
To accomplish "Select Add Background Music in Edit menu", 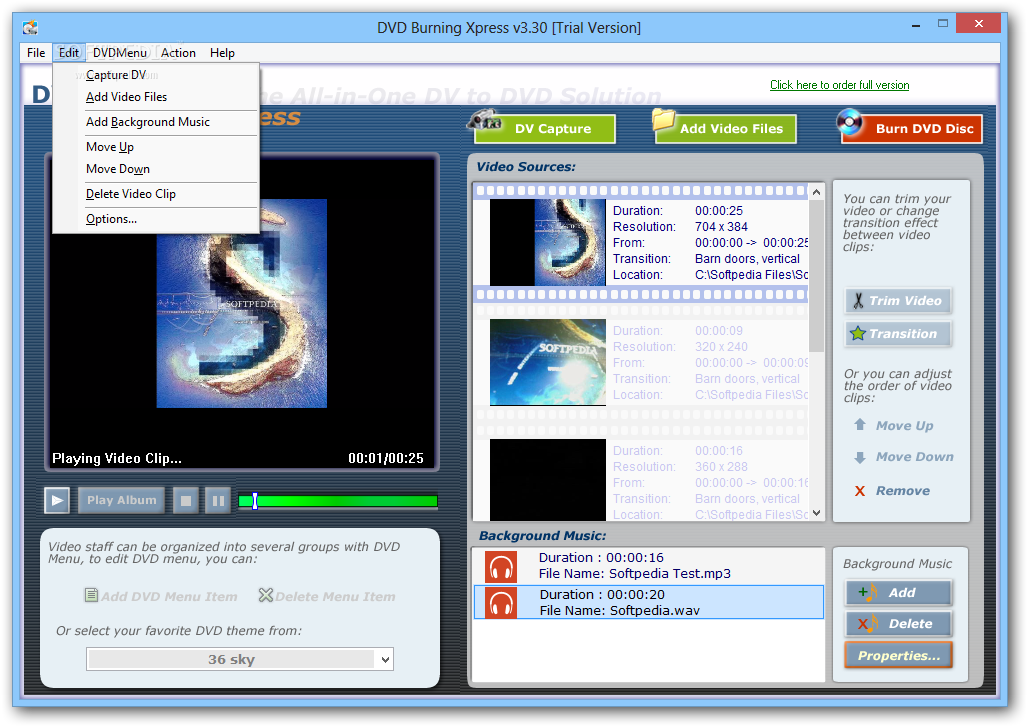I will (x=156, y=122).
